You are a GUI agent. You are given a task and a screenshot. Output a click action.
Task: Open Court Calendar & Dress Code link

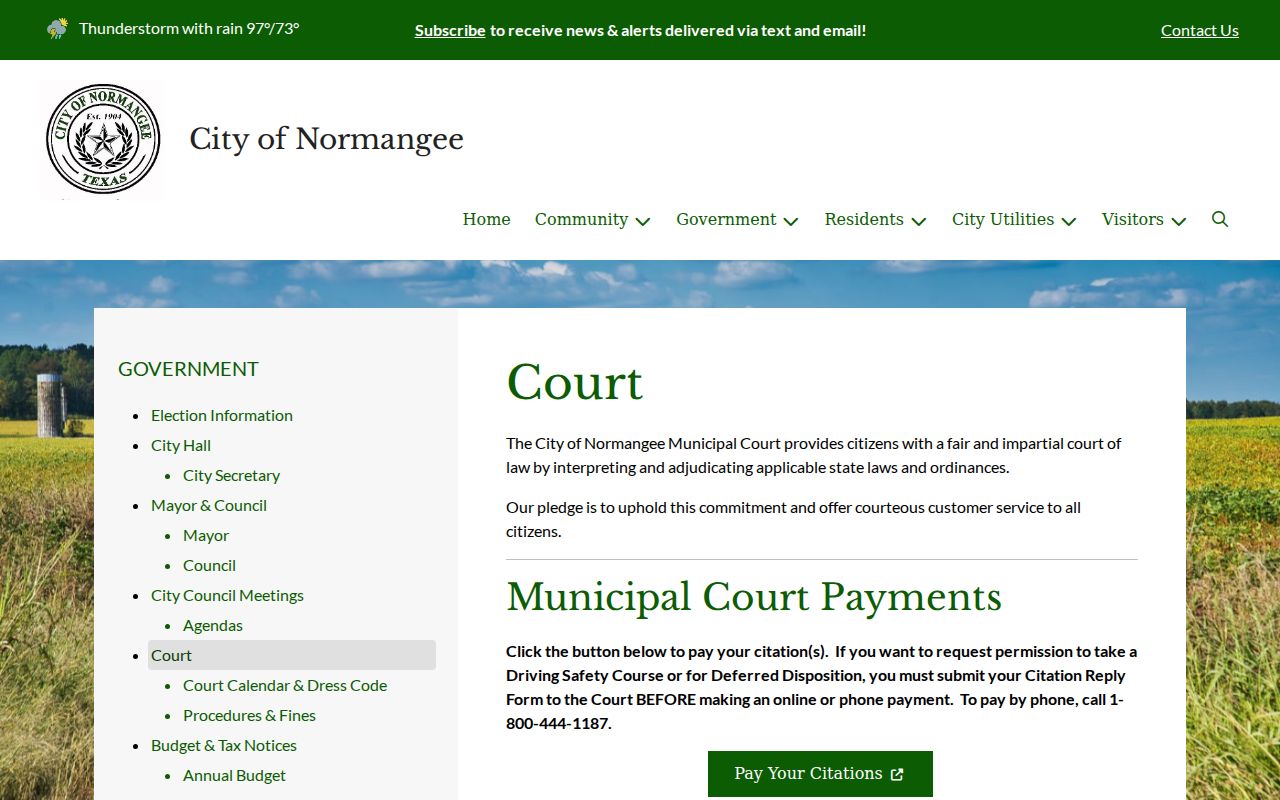(x=285, y=685)
